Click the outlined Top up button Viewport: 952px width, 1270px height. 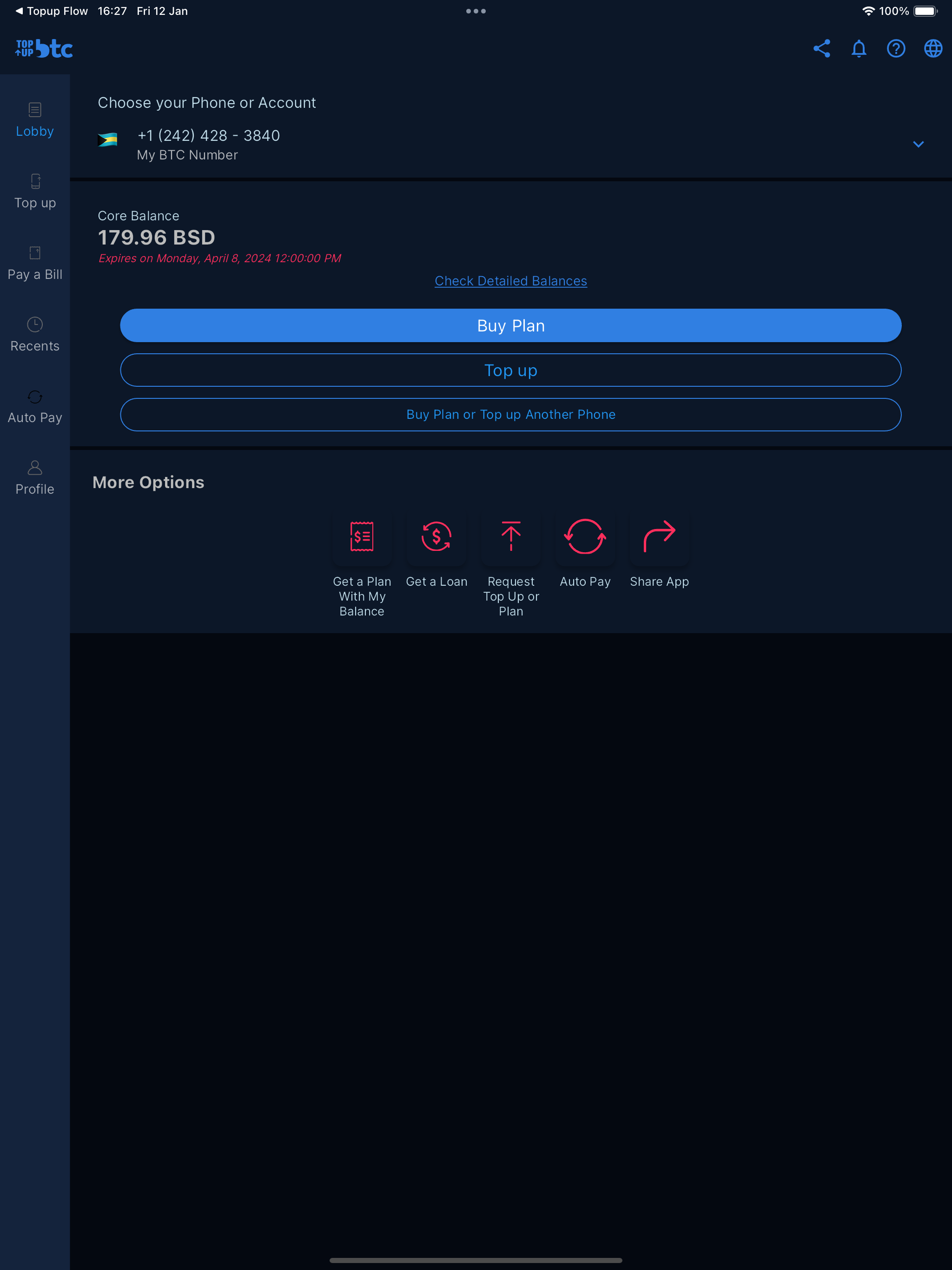[510, 370]
